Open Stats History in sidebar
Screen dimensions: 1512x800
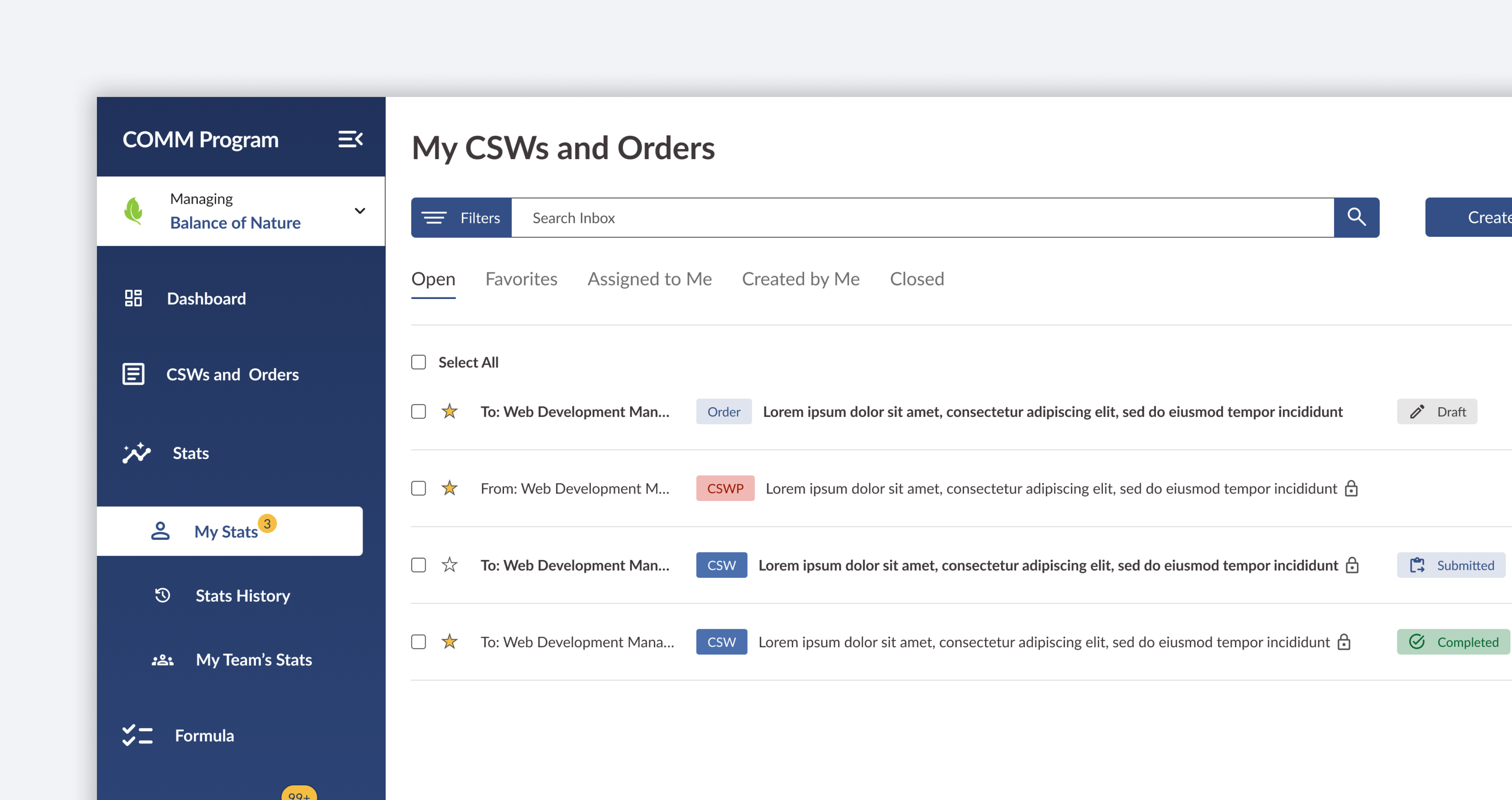point(242,596)
